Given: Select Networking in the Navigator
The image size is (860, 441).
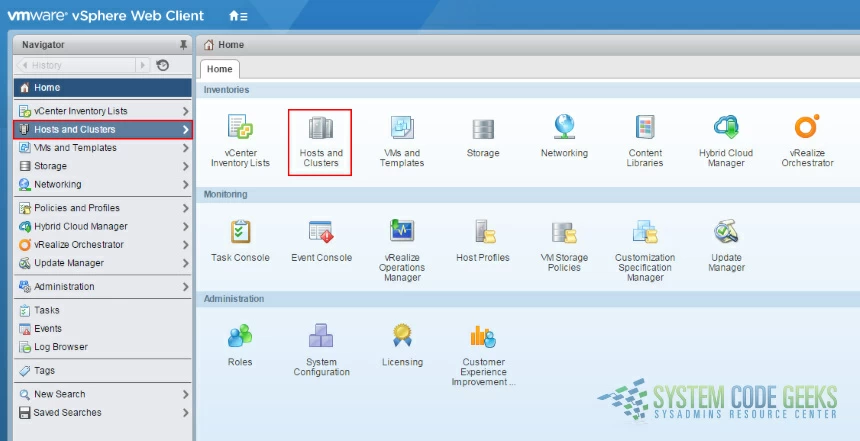Looking at the screenshot, I should [x=103, y=184].
